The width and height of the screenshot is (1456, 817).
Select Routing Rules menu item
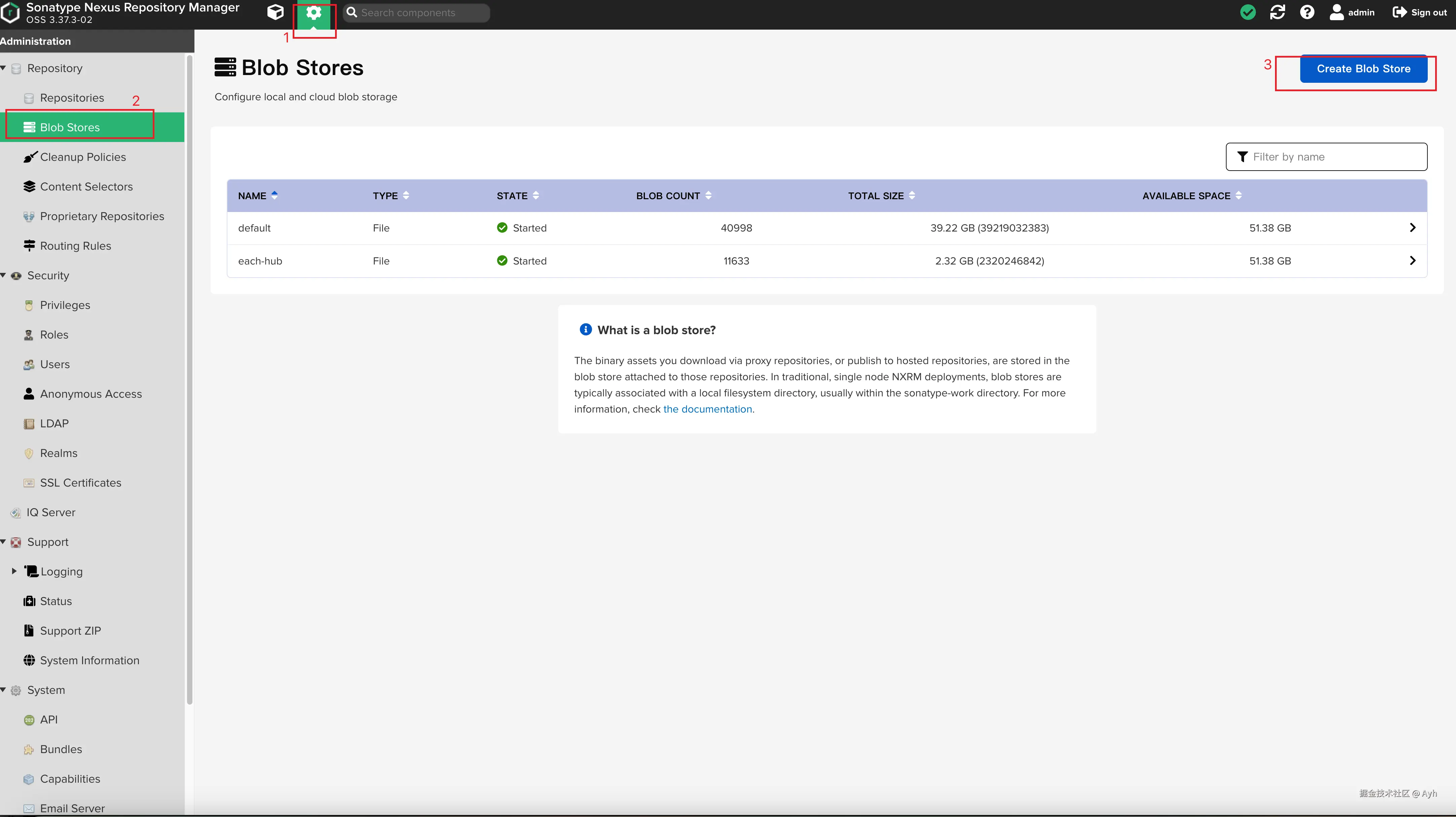(x=75, y=246)
